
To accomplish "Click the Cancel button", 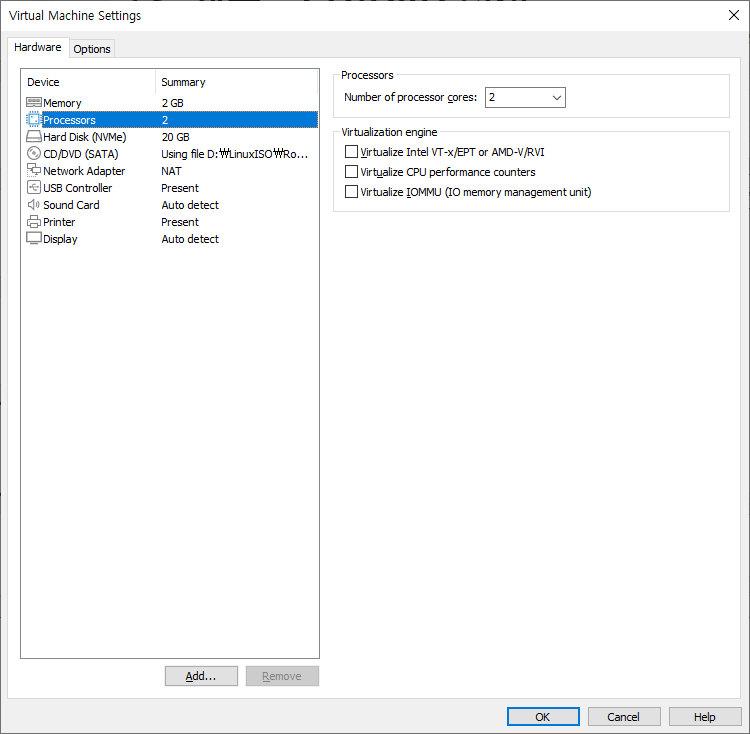I will point(624,716).
